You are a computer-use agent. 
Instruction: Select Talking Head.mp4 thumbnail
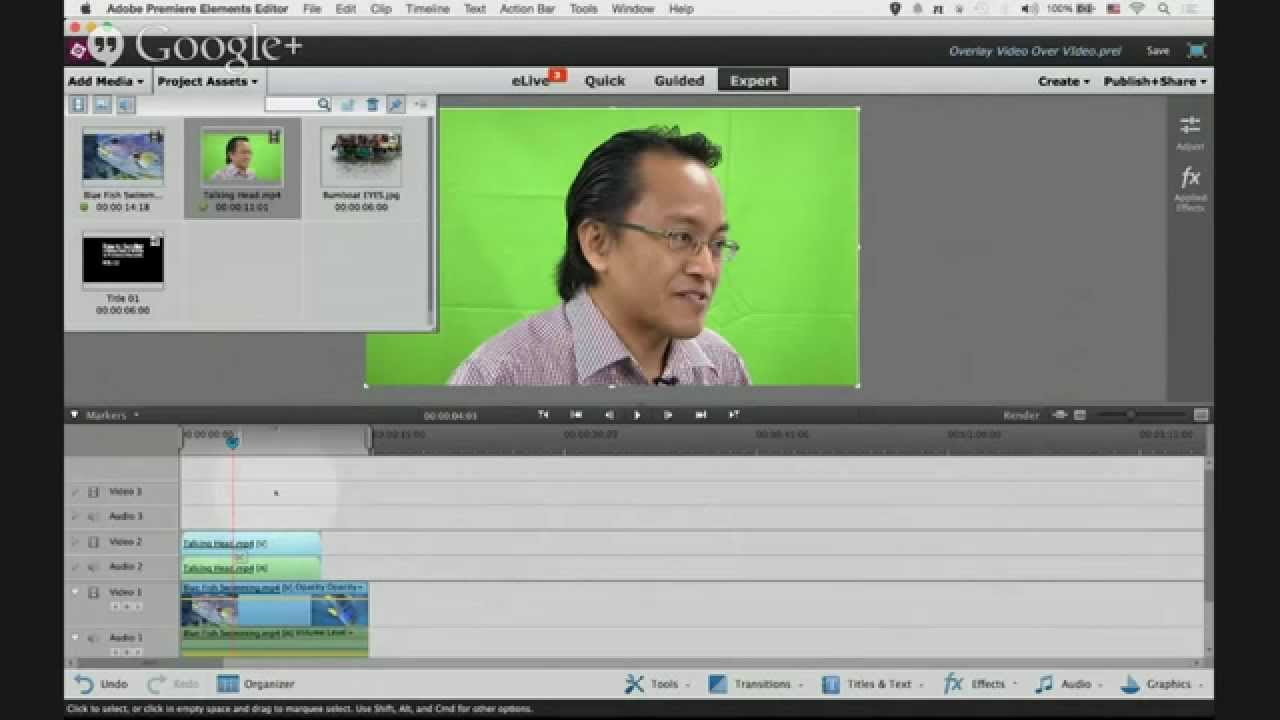click(x=242, y=157)
